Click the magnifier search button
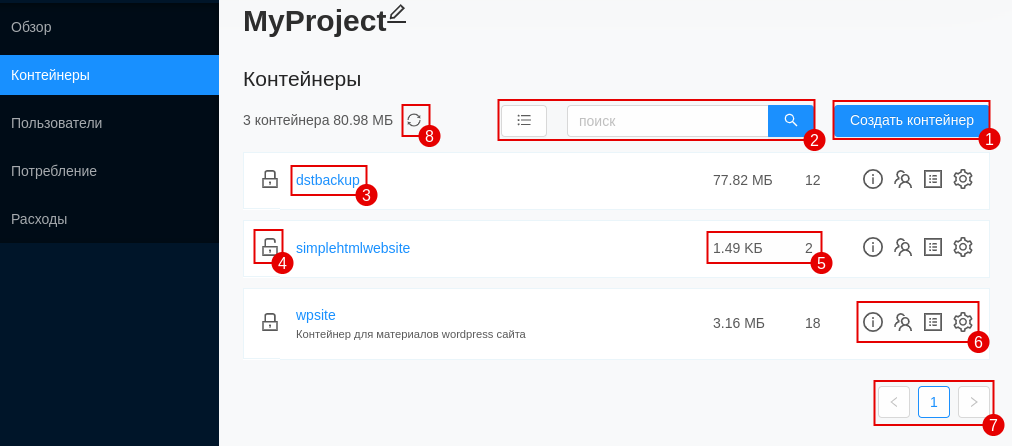This screenshot has height=446, width=1012. point(791,121)
